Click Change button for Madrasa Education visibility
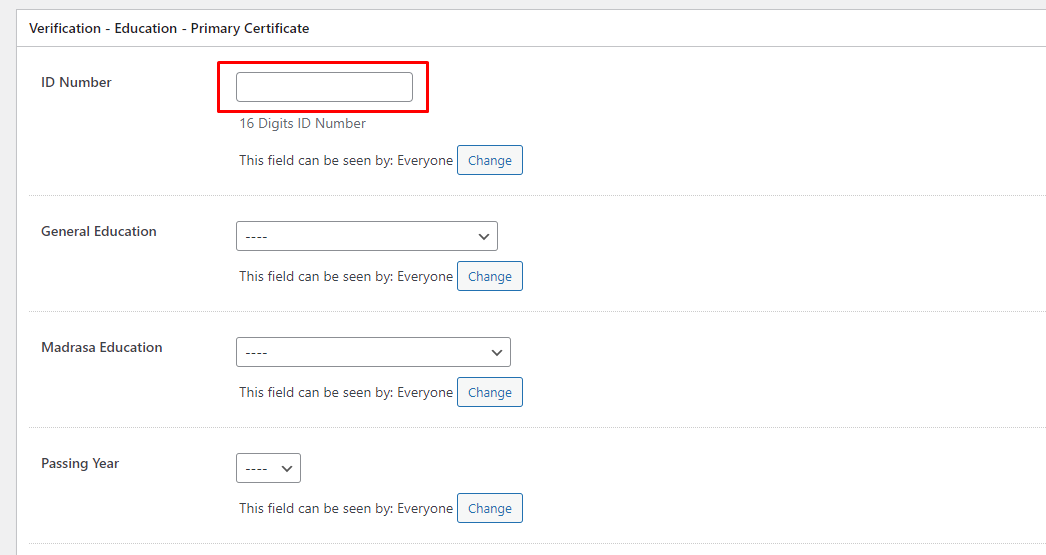The image size is (1046, 555). tap(489, 393)
